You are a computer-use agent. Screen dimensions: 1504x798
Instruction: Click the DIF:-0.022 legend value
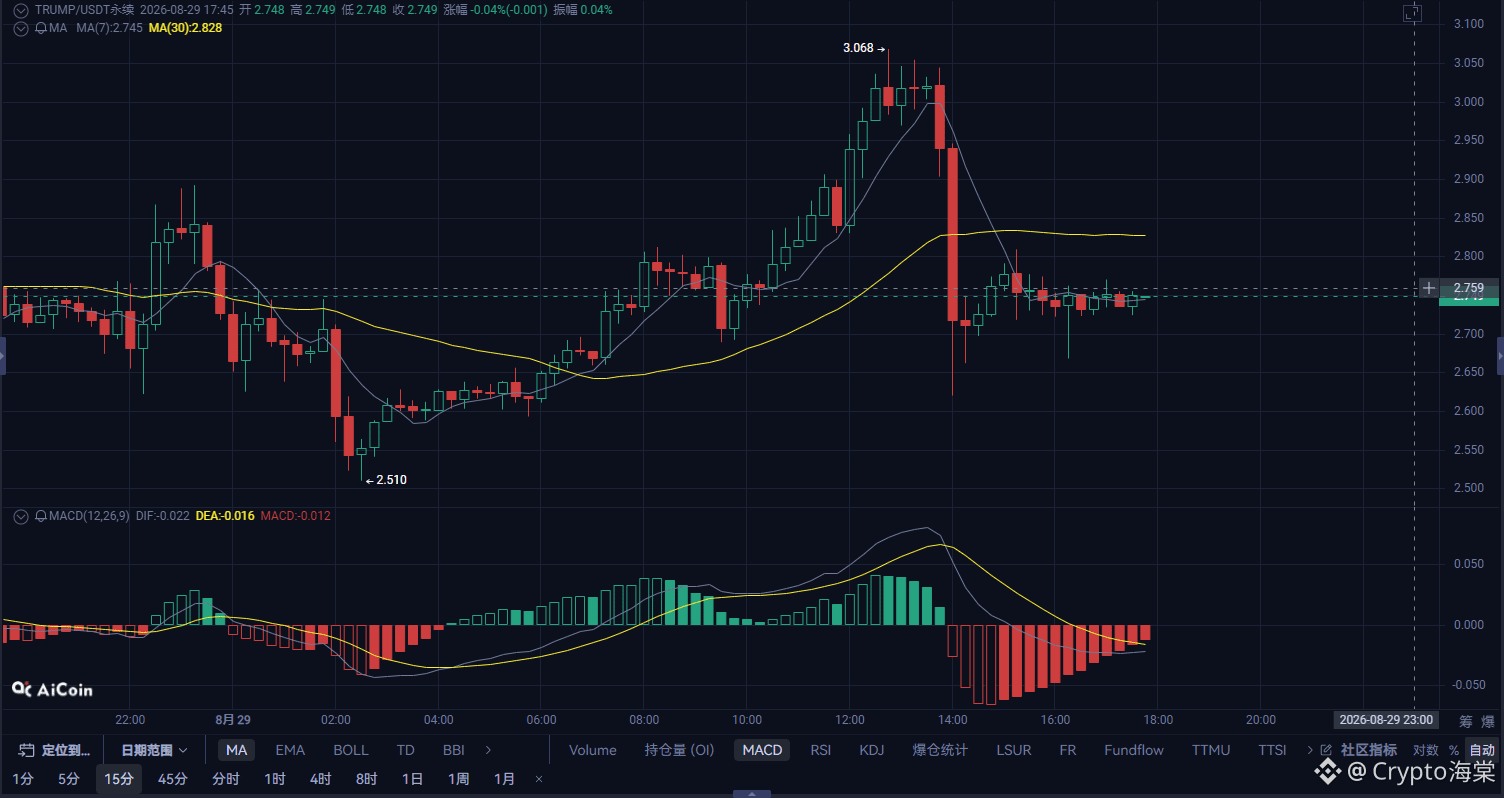162,516
